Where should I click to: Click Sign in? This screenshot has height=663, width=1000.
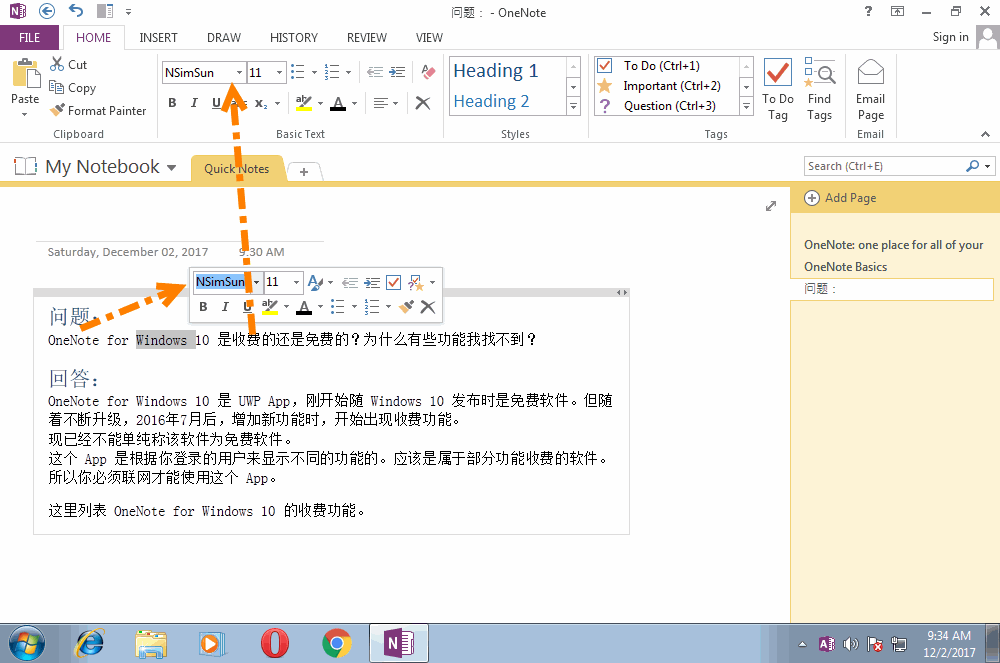[950, 37]
